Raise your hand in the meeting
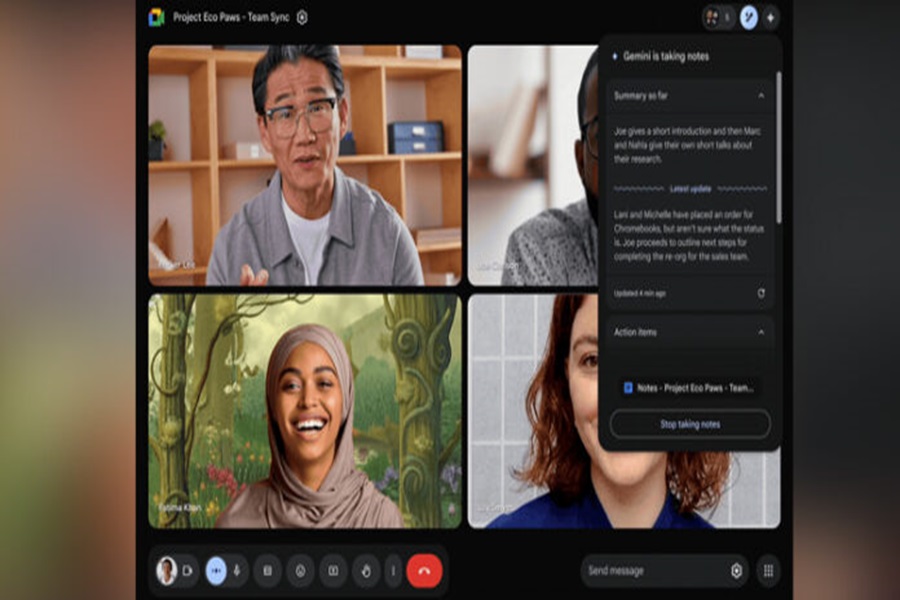 [x=366, y=570]
